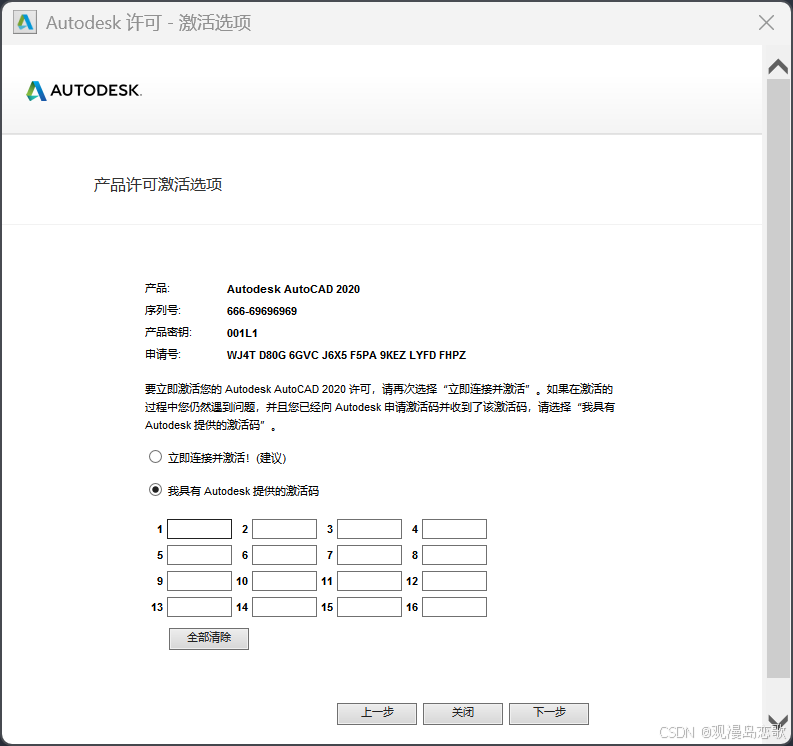793x746 pixels.
Task: Focus activation code field 15
Action: (369, 607)
